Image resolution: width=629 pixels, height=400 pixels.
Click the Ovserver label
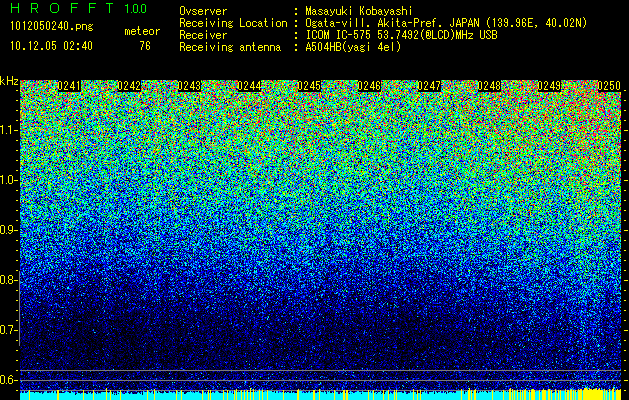click(x=203, y=12)
